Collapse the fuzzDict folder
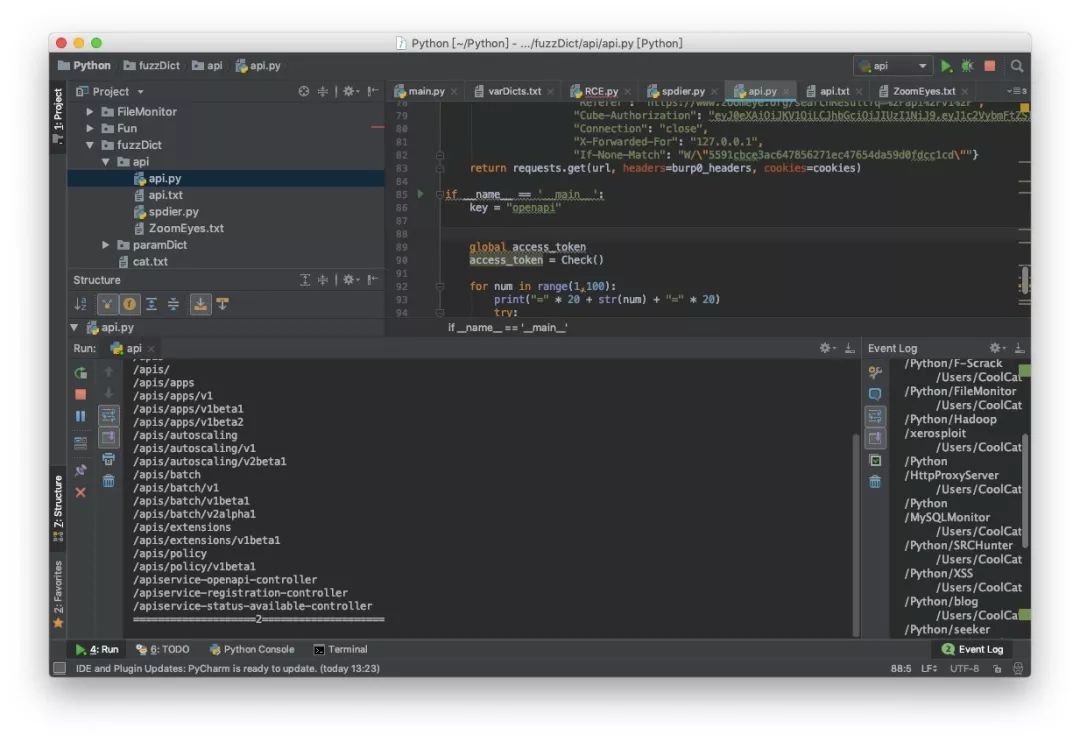 click(x=91, y=145)
